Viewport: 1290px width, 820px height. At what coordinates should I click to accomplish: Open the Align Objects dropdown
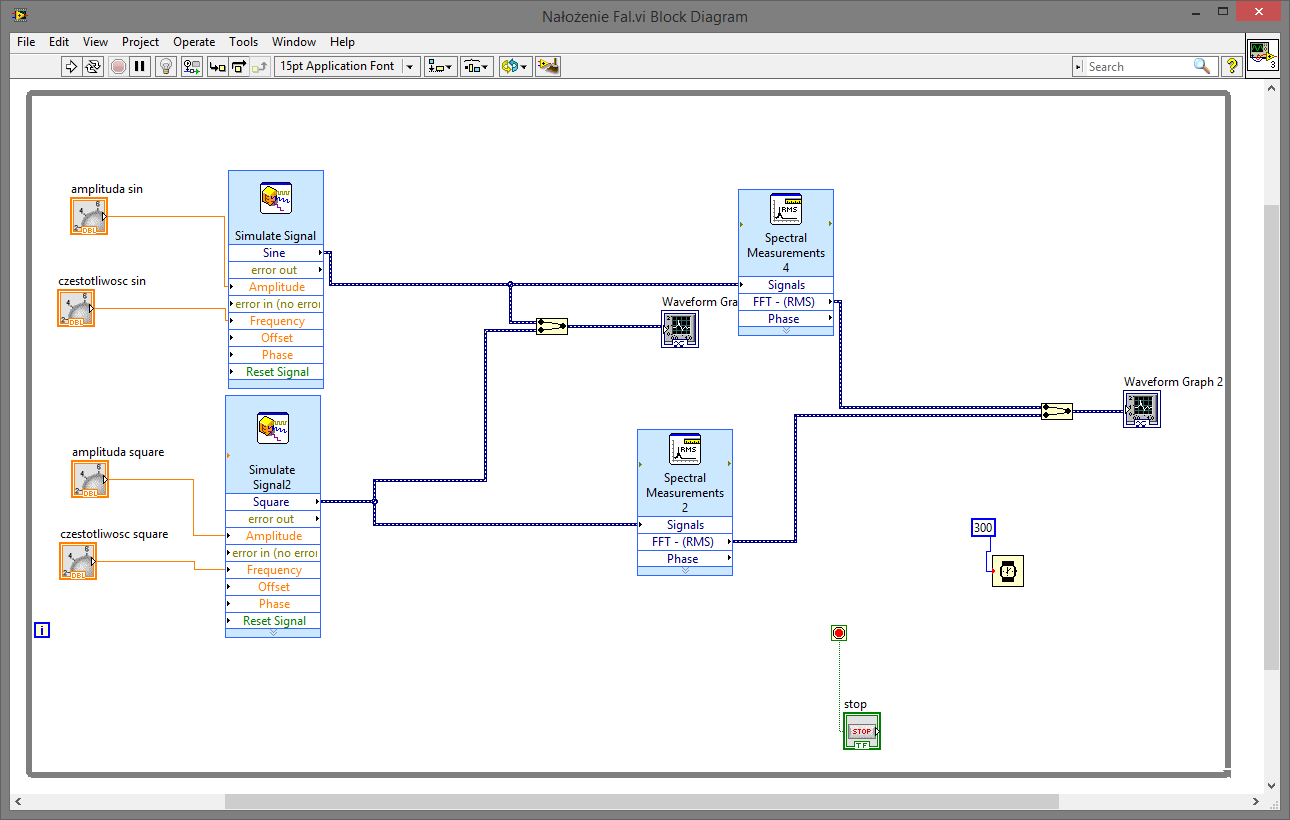point(440,67)
